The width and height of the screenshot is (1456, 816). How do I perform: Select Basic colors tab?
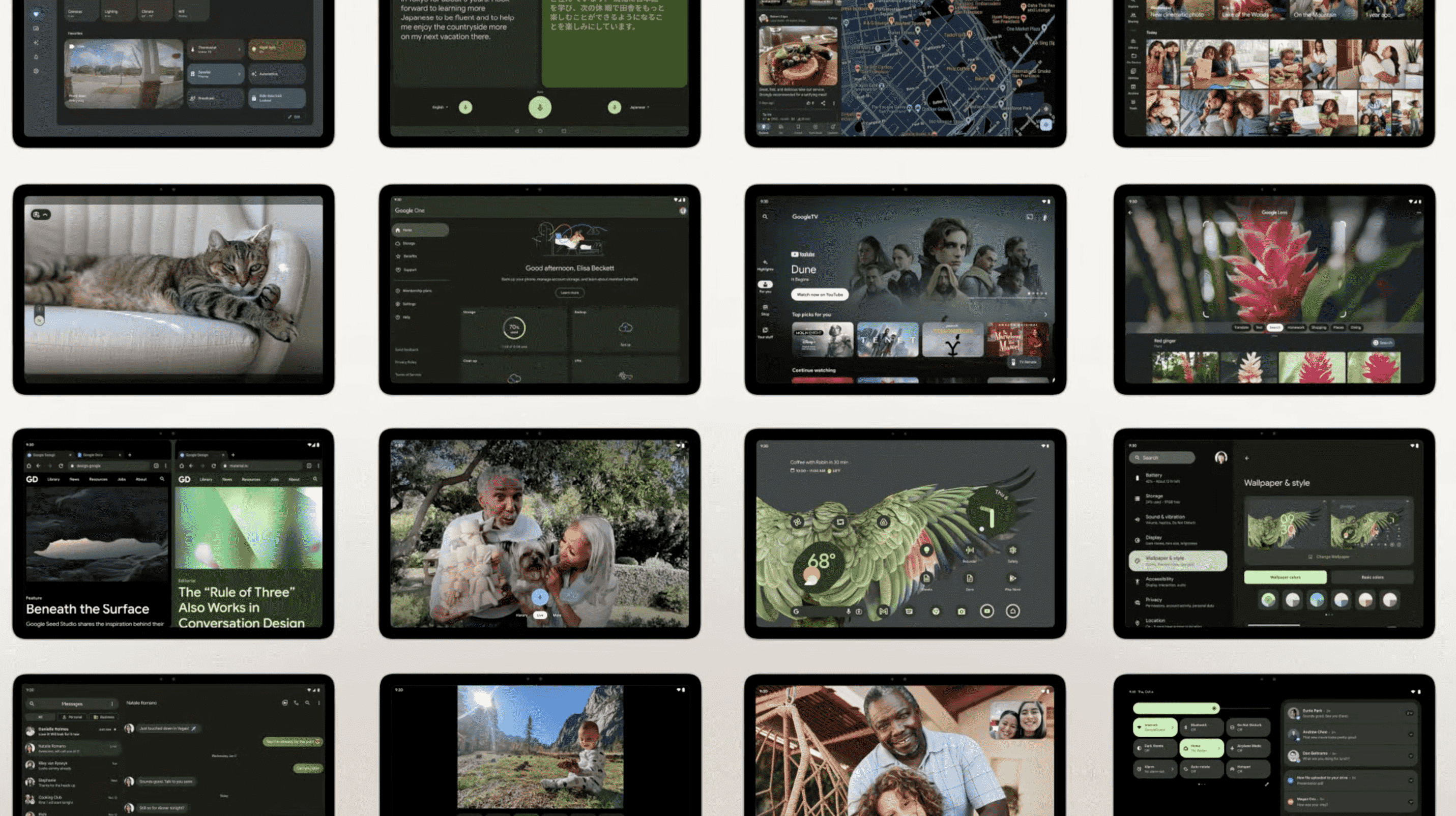point(1373,577)
